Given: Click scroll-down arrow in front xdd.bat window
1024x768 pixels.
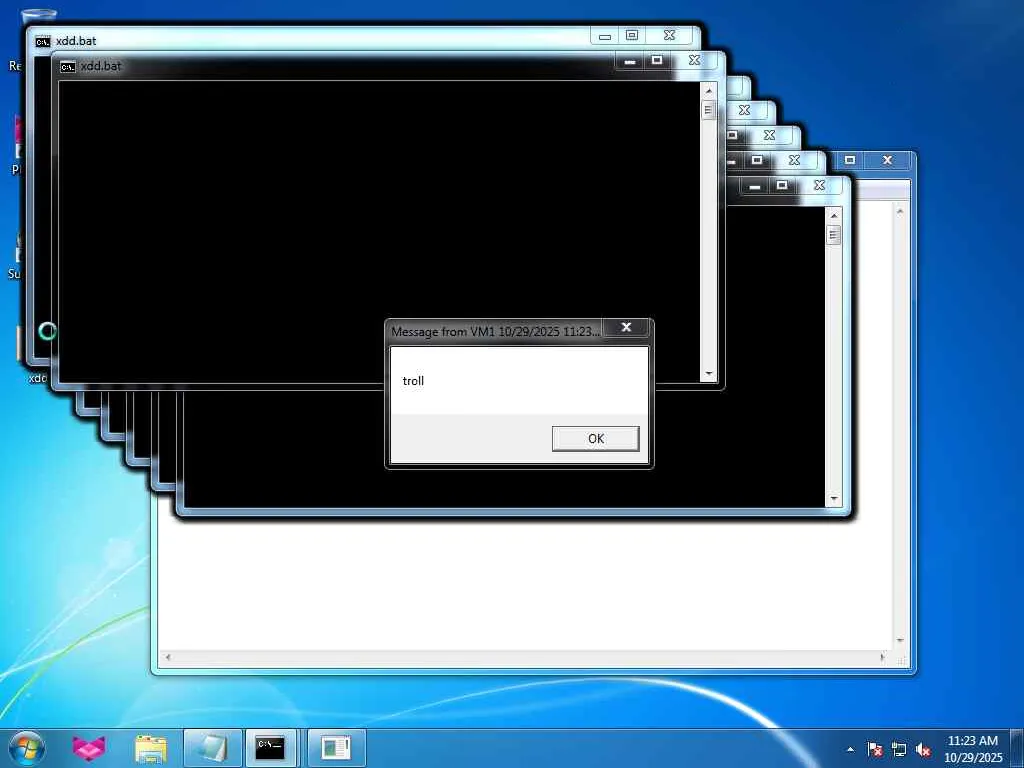Looking at the screenshot, I should [709, 374].
